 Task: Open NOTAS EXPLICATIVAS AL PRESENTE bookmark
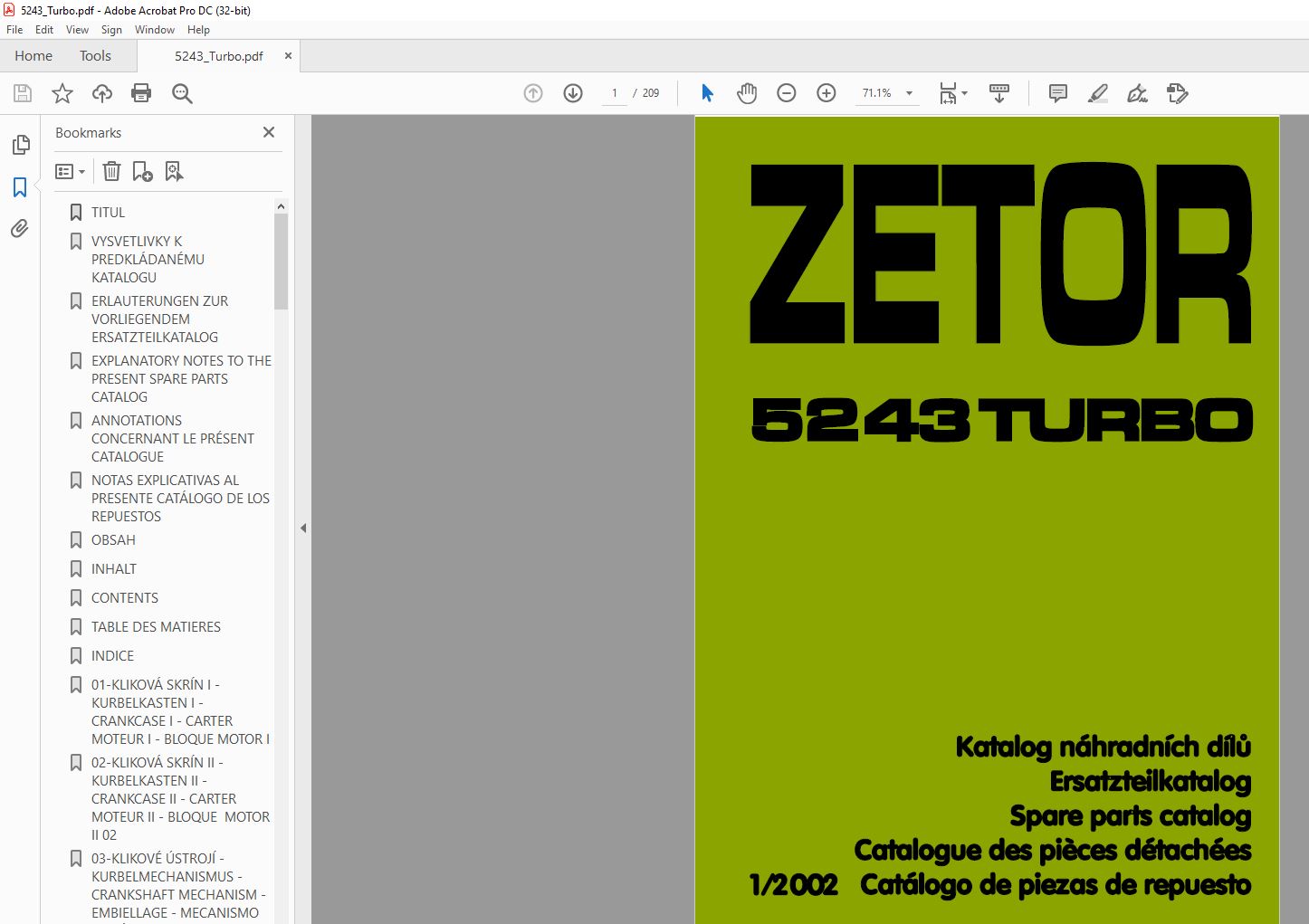[x=180, y=498]
